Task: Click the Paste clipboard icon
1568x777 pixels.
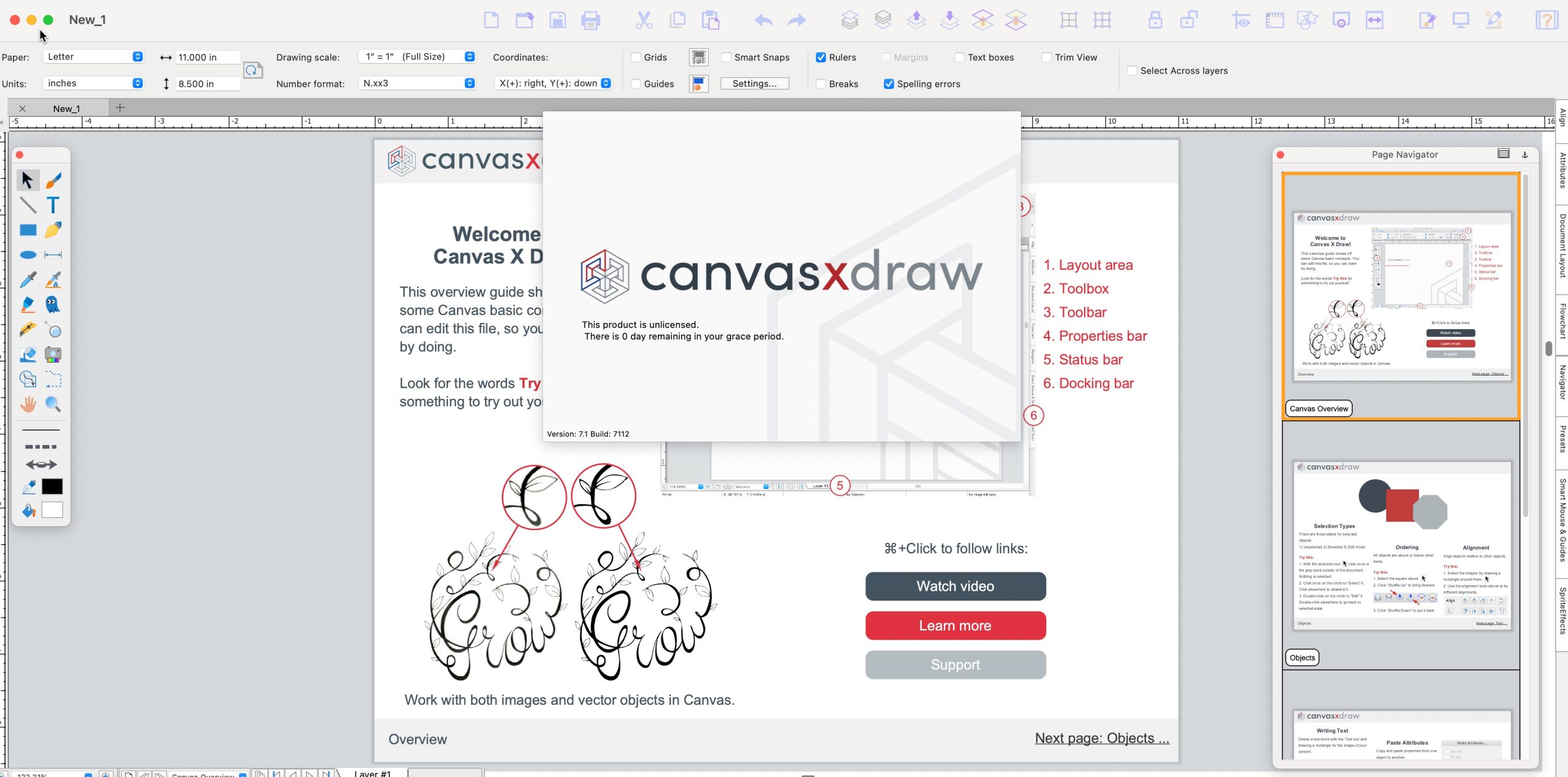Action: pyautogui.click(x=710, y=20)
